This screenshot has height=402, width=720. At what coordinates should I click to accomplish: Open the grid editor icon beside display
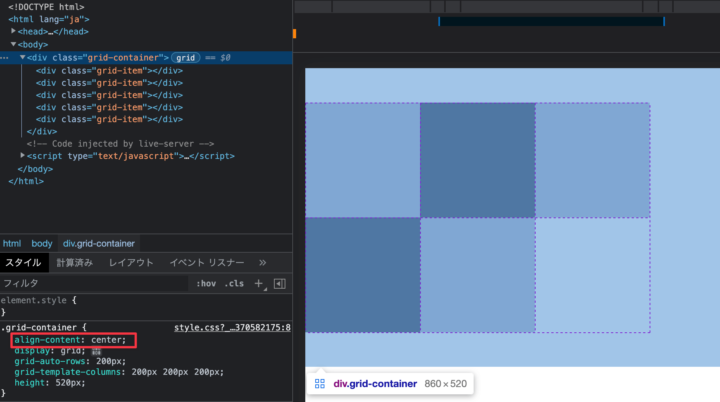pyautogui.click(x=96, y=351)
